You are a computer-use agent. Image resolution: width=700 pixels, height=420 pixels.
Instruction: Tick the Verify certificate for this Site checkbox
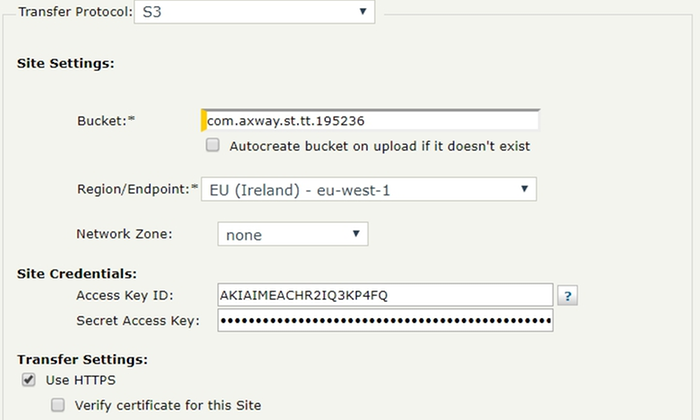click(58, 405)
